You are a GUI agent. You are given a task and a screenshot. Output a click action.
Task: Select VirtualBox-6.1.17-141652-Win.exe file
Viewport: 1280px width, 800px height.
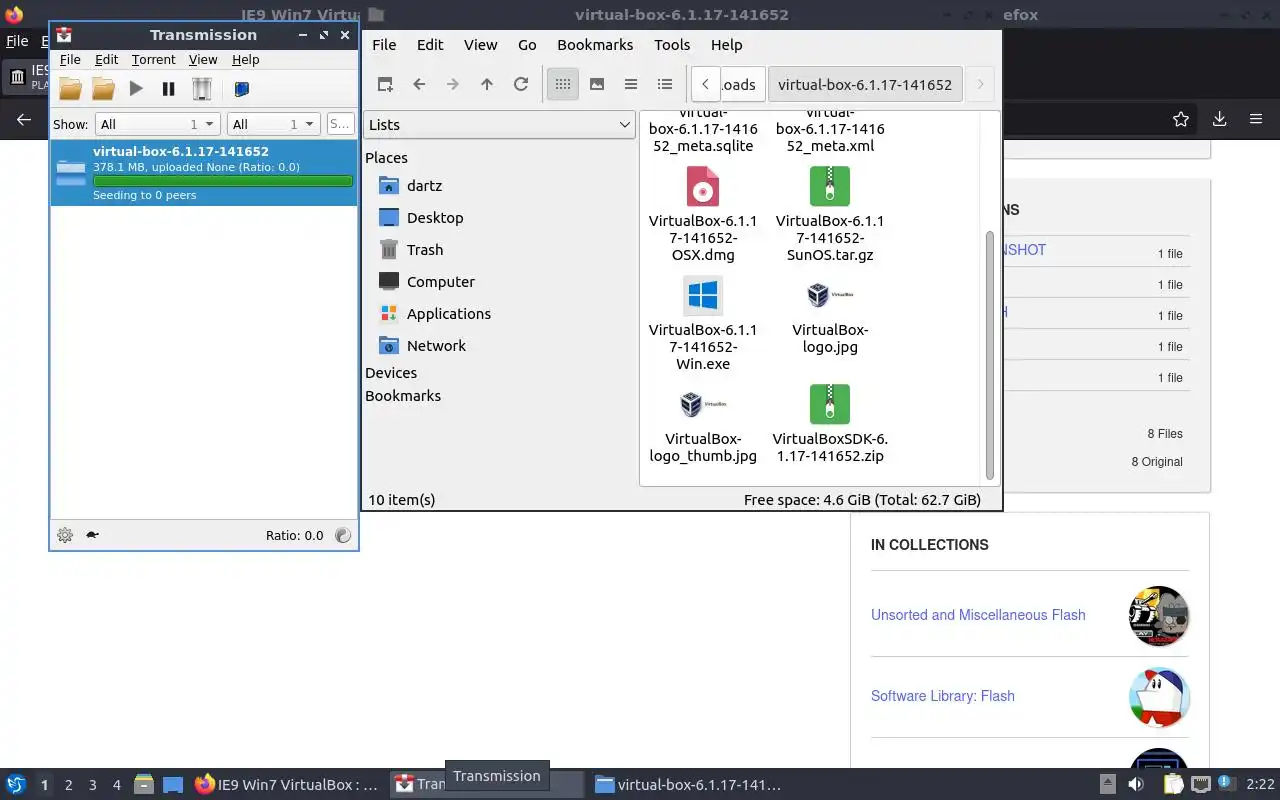[x=703, y=323]
